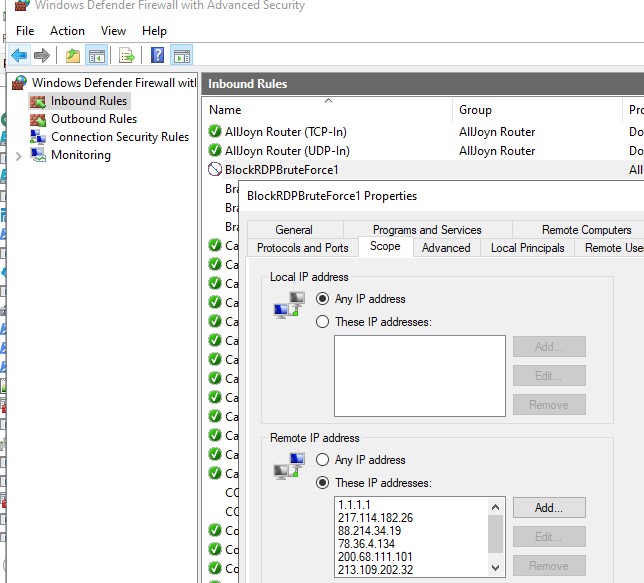This screenshot has height=583, width=644.
Task: Click the Local IP address computers icon
Action: [289, 305]
